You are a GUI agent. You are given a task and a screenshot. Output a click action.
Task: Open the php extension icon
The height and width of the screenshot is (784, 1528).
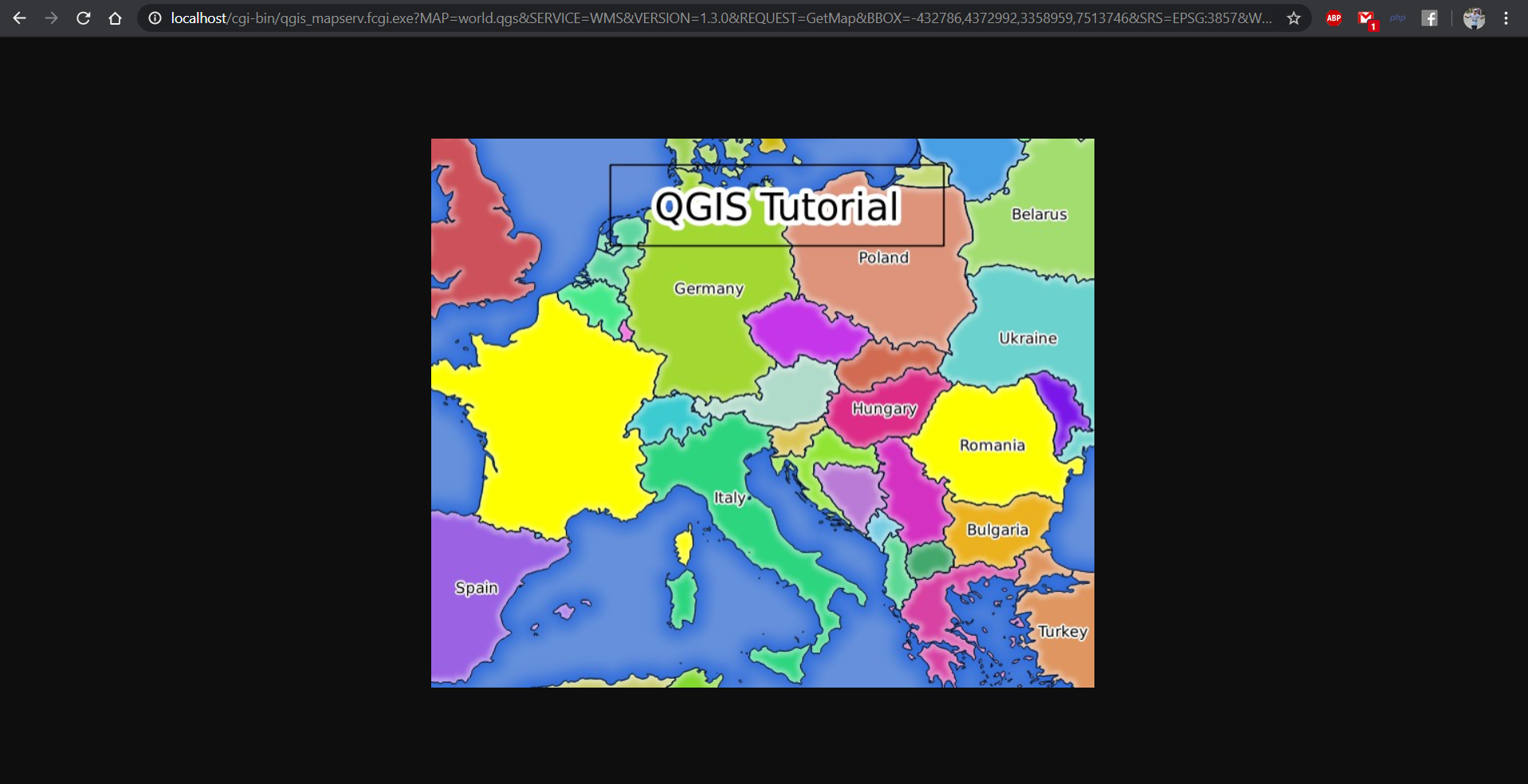[x=1398, y=18]
